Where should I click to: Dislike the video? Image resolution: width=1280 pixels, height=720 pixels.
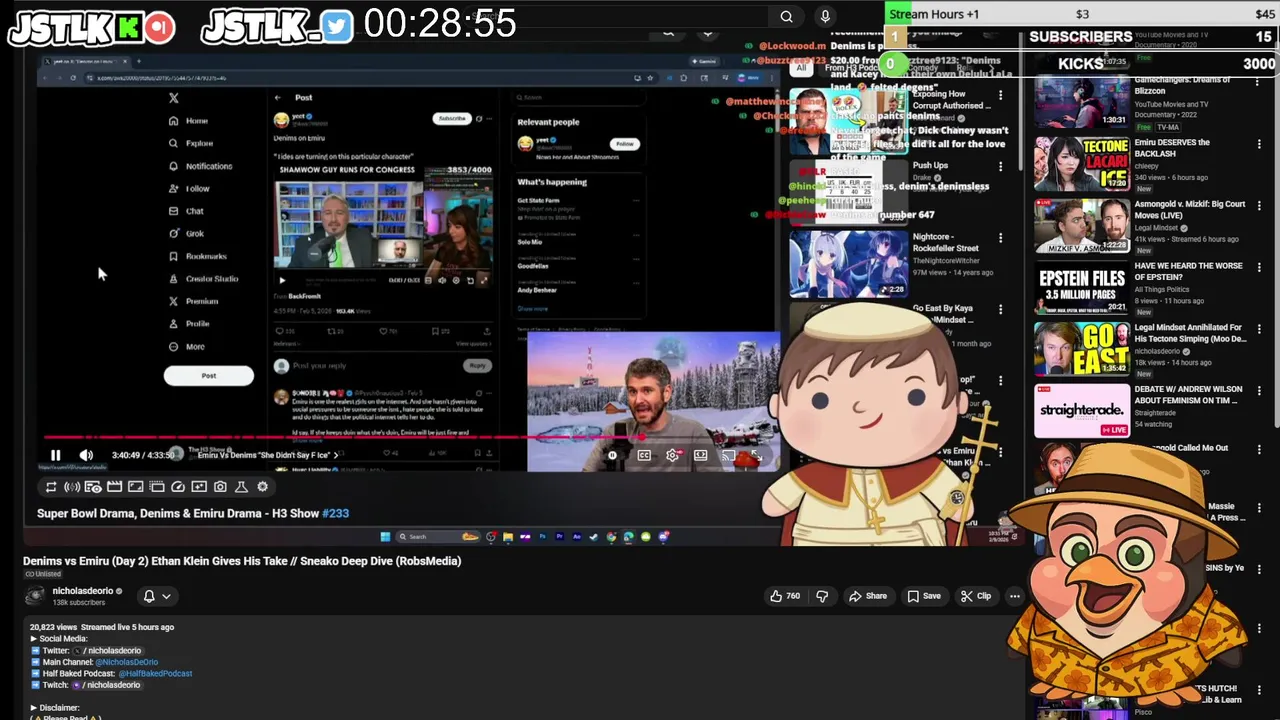(822, 596)
